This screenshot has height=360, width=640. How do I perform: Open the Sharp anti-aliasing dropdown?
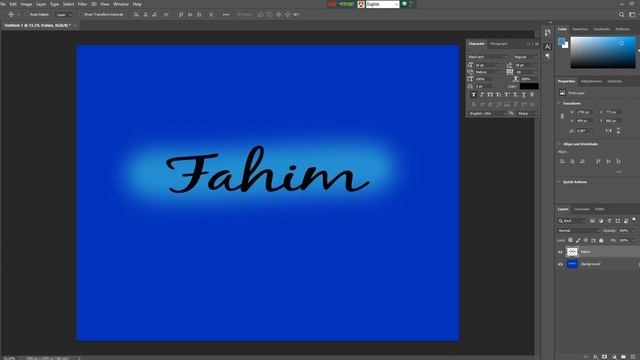click(527, 113)
